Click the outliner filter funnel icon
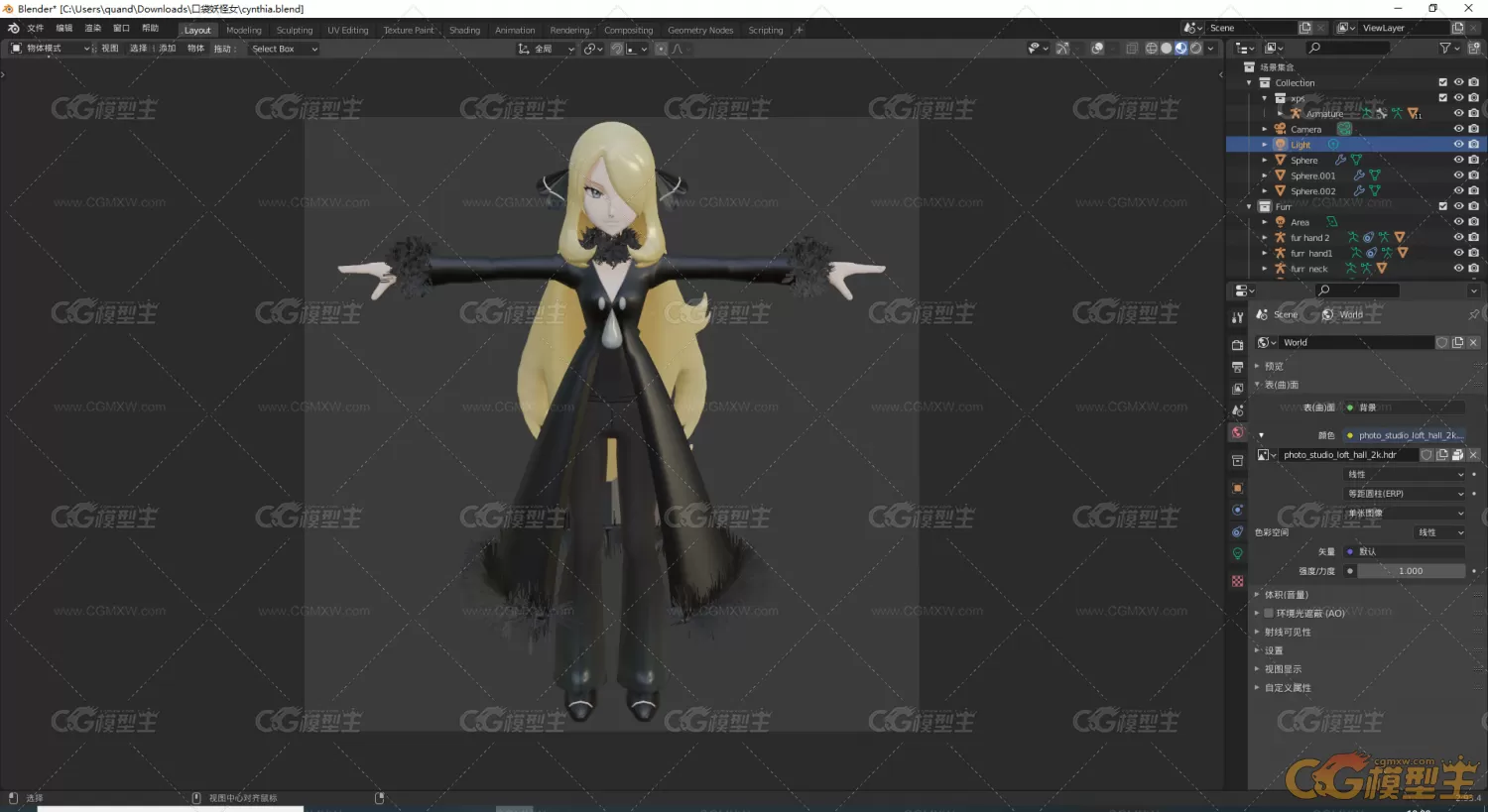1488x812 pixels. click(1445, 48)
